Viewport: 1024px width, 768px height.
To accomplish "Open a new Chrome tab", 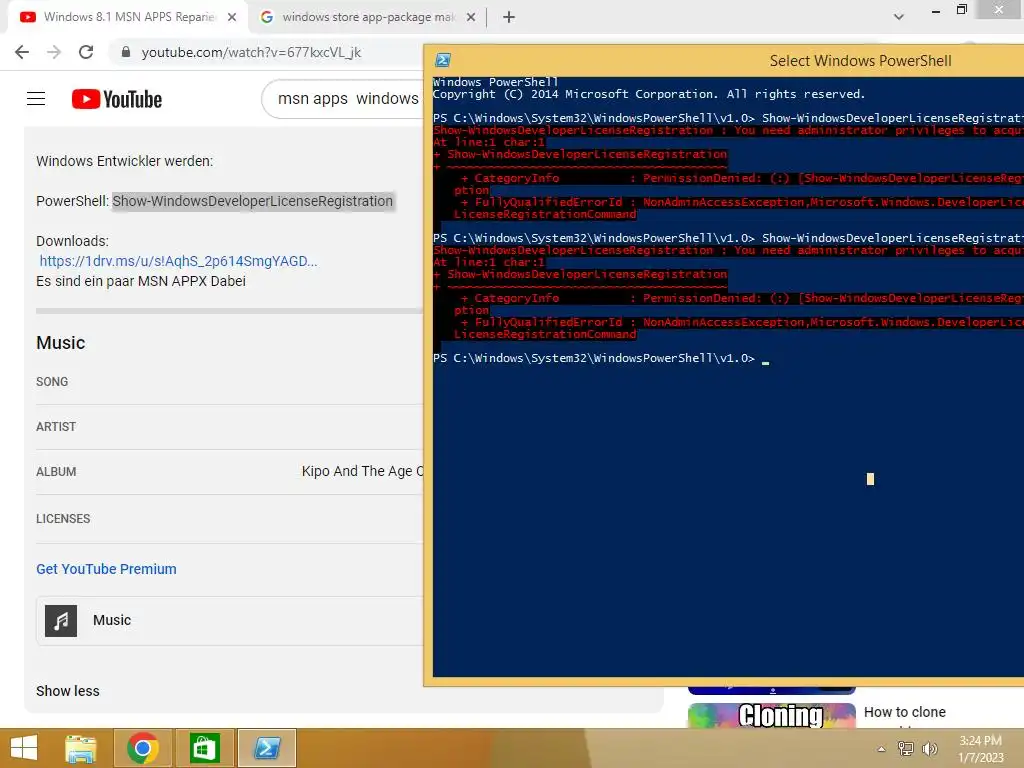I will pyautogui.click(x=509, y=18).
